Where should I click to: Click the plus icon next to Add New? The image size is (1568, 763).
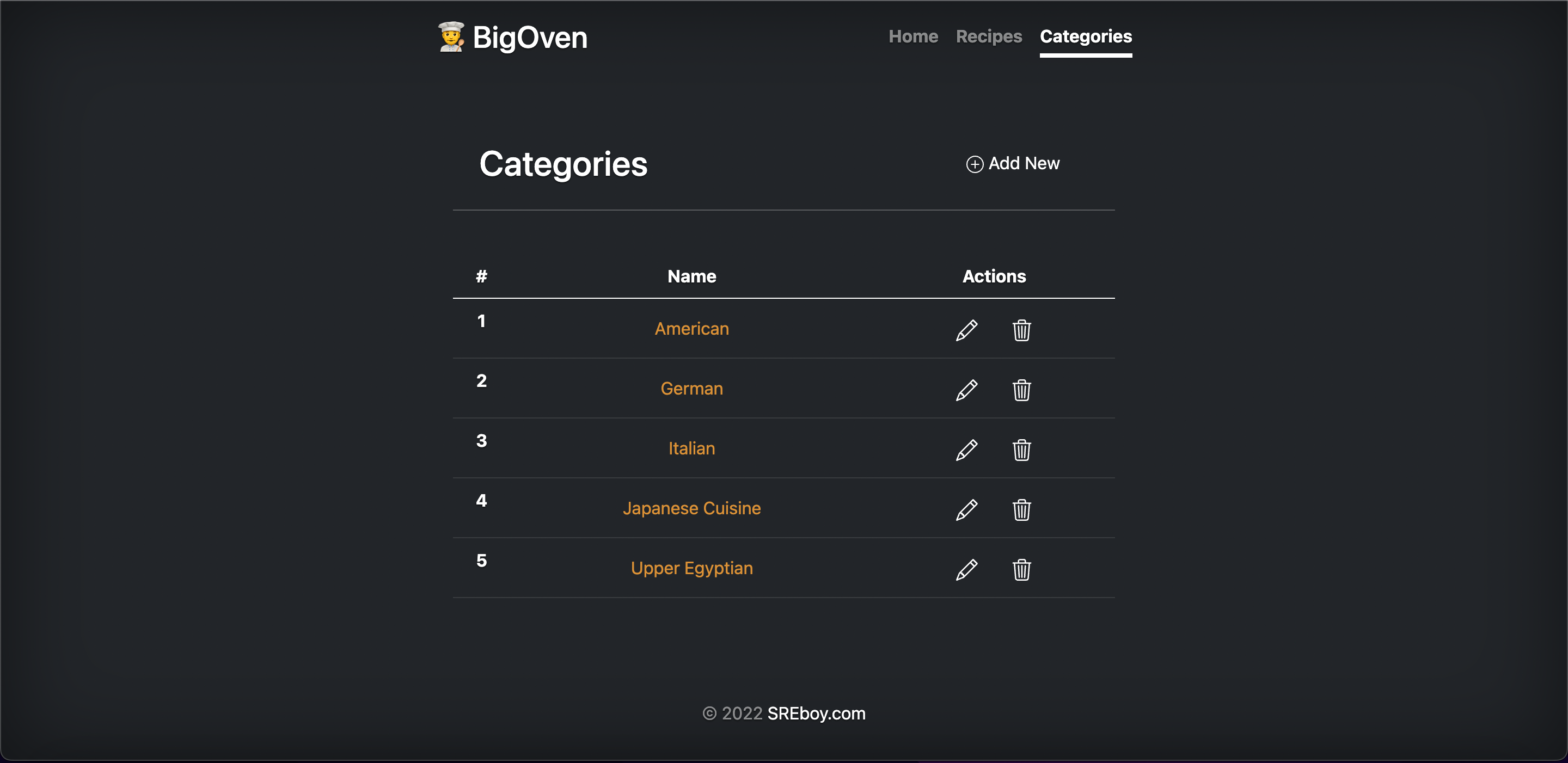coord(974,164)
